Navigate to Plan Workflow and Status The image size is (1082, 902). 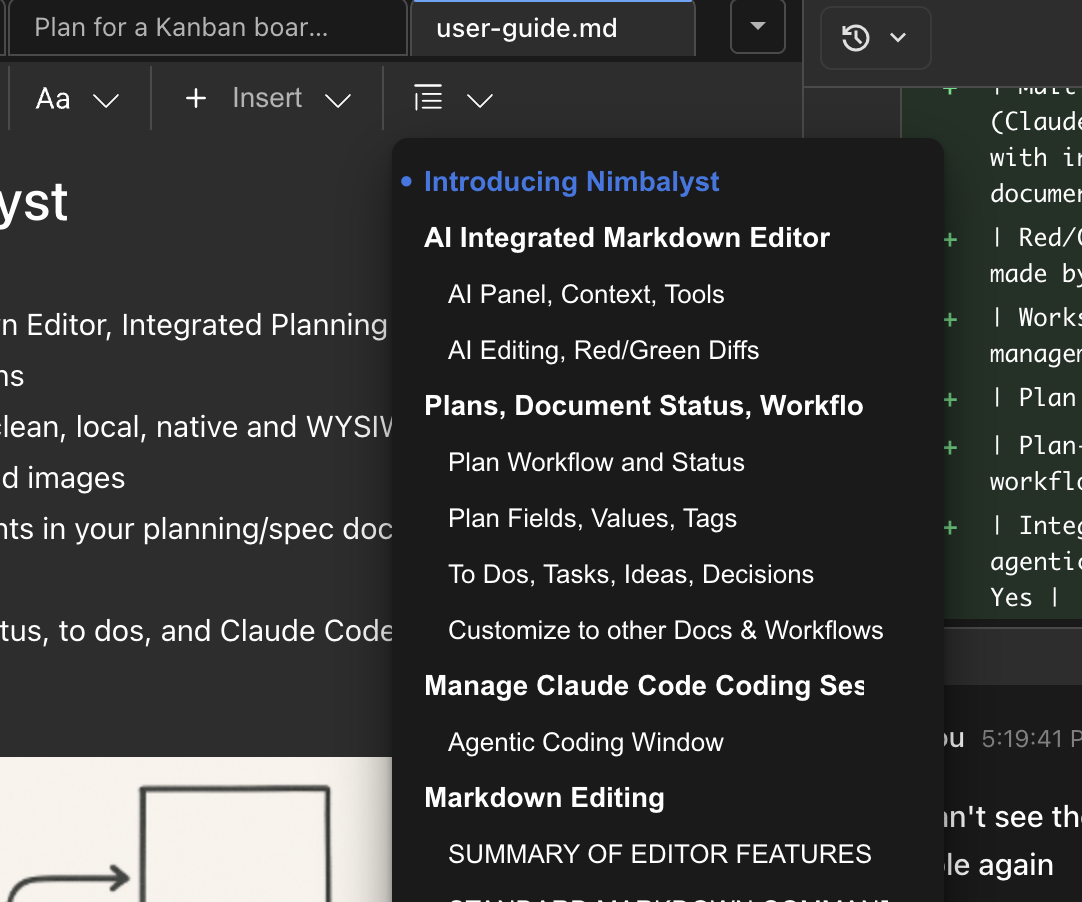click(596, 461)
